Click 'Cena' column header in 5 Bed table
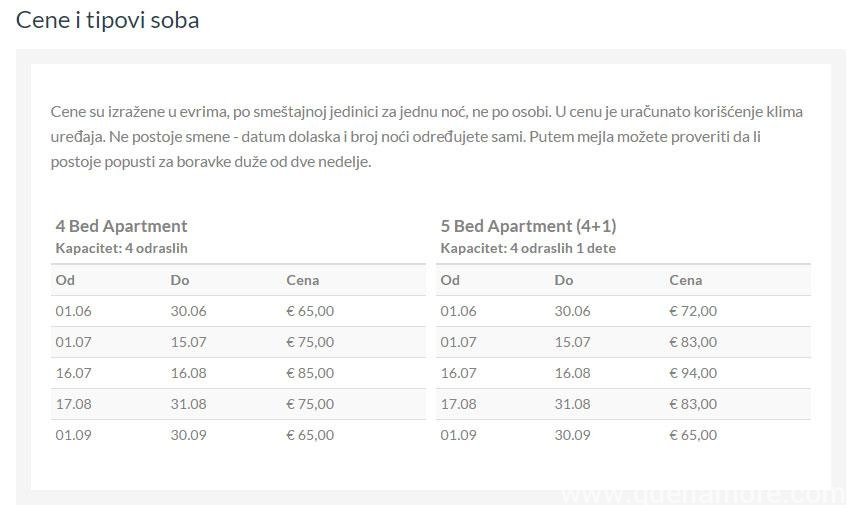Viewport: 864px width, 518px height. (686, 280)
